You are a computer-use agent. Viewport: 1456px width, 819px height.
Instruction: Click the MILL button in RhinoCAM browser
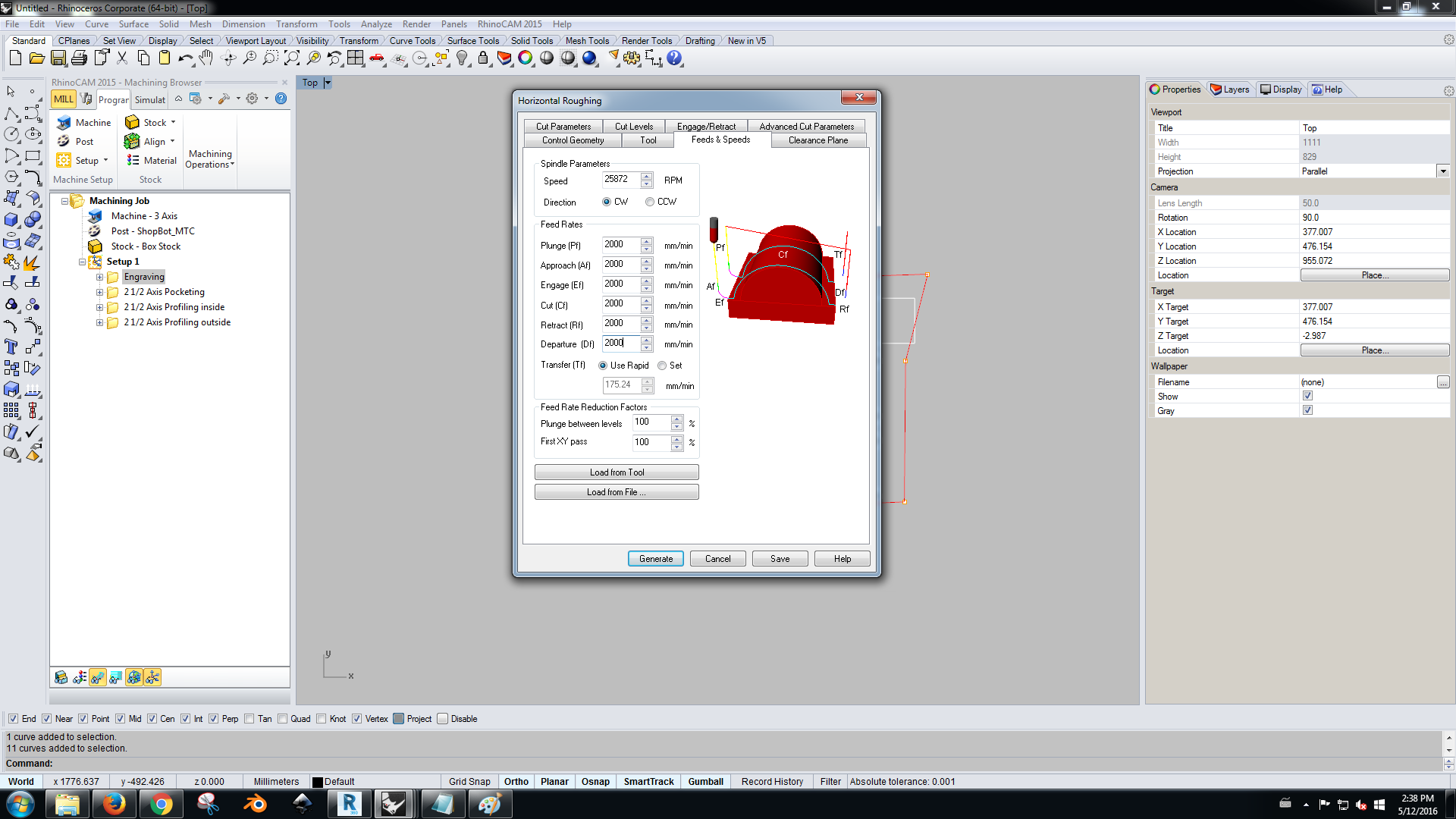tap(64, 99)
